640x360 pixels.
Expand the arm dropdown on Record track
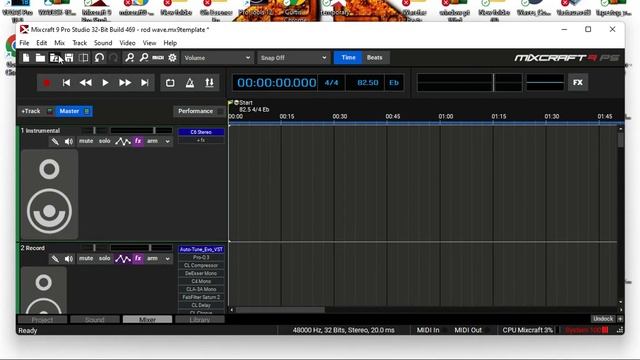point(167,258)
